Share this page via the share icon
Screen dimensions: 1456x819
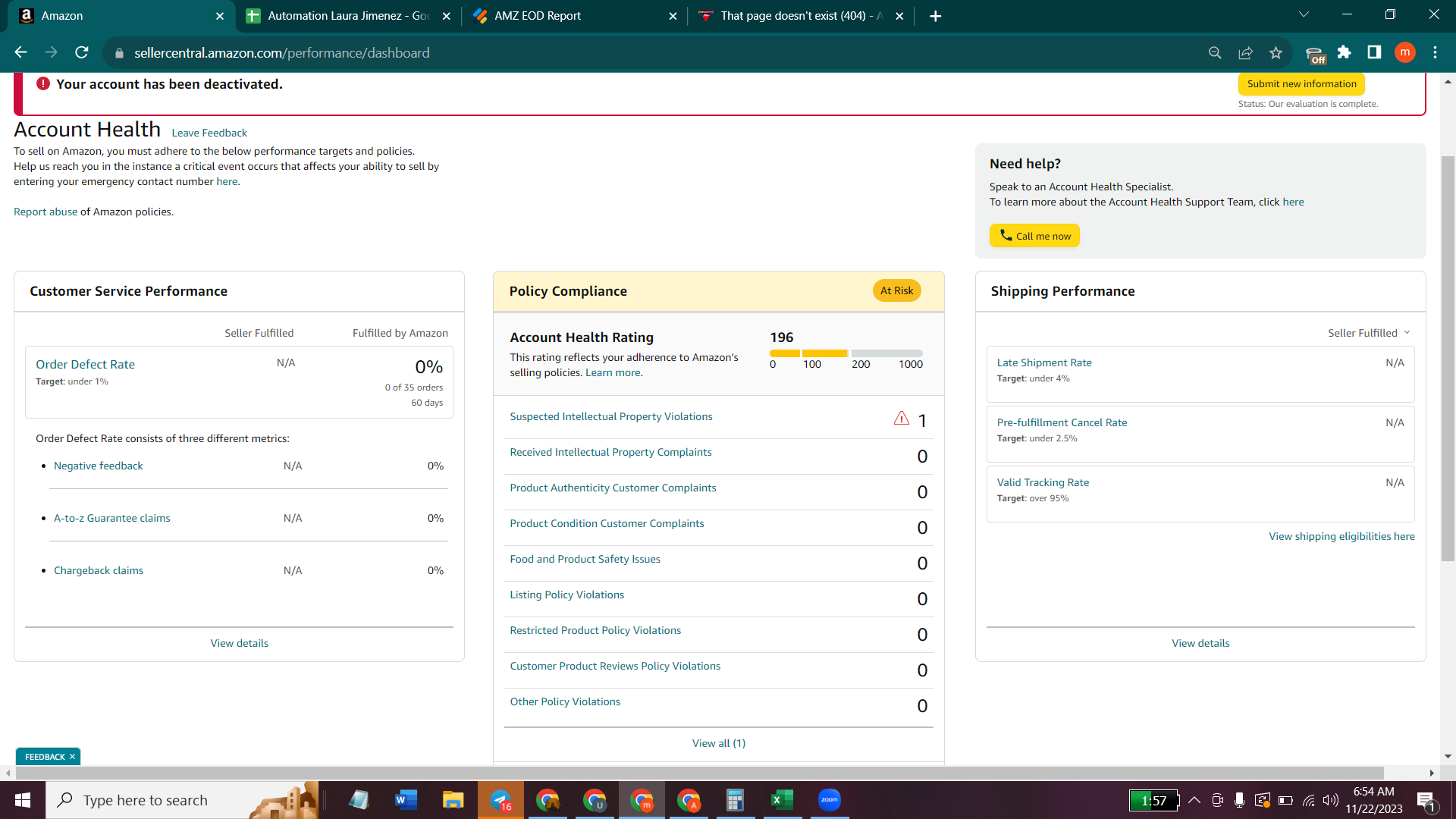pos(1245,52)
